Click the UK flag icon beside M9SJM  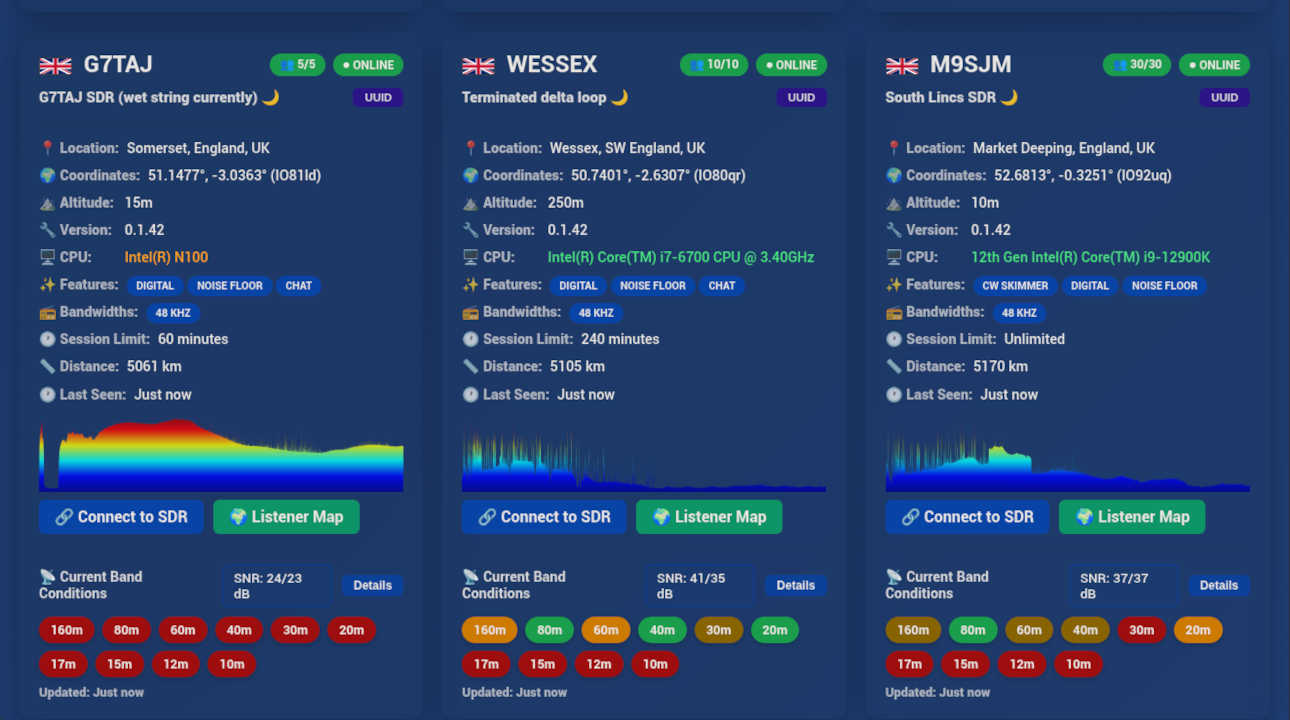point(902,66)
